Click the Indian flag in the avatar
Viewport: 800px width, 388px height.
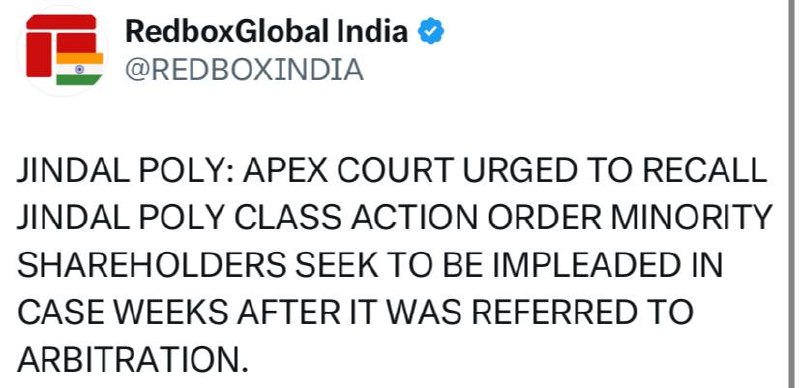pos(80,68)
